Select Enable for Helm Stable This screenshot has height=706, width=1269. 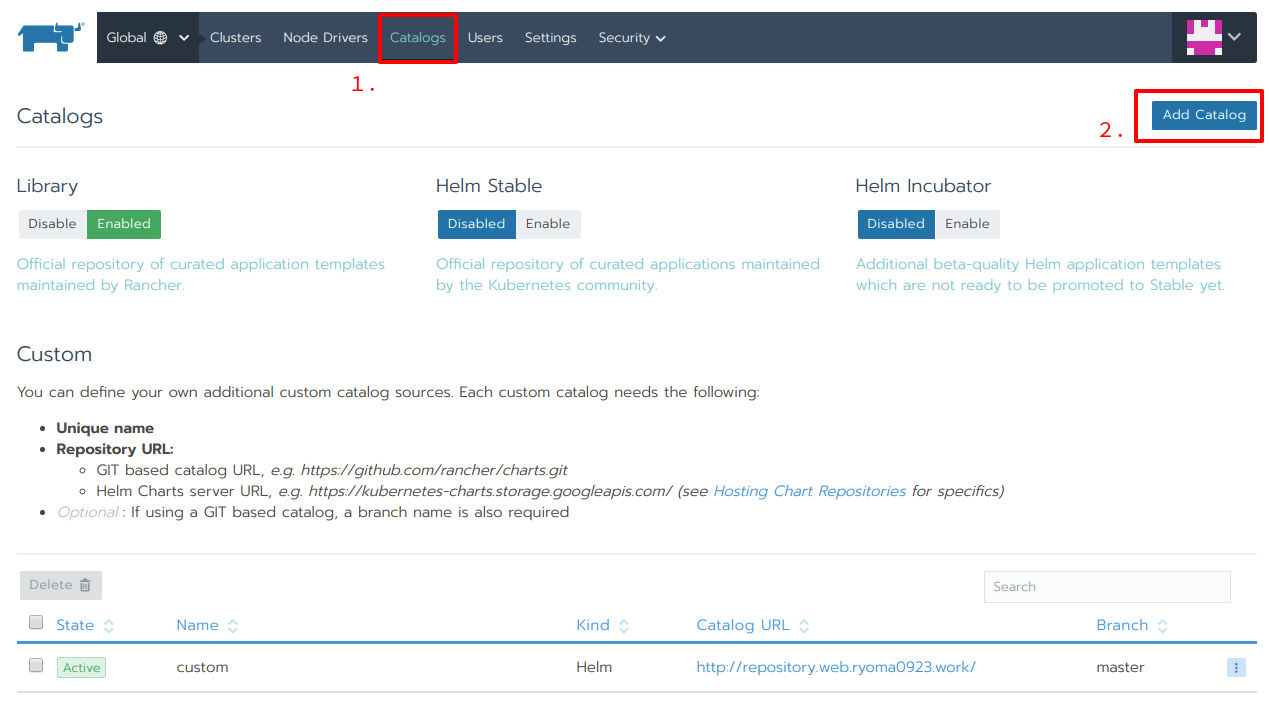coord(548,224)
